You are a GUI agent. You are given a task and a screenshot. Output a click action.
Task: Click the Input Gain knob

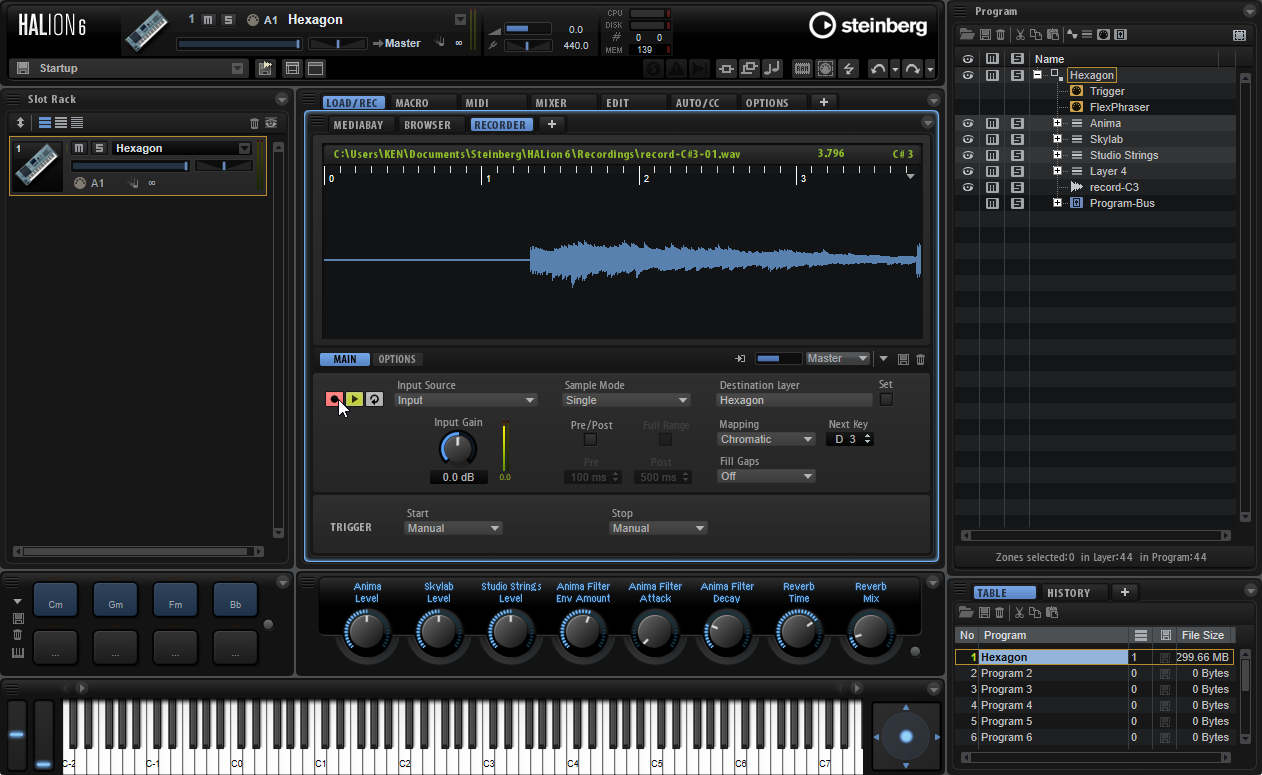pos(458,449)
